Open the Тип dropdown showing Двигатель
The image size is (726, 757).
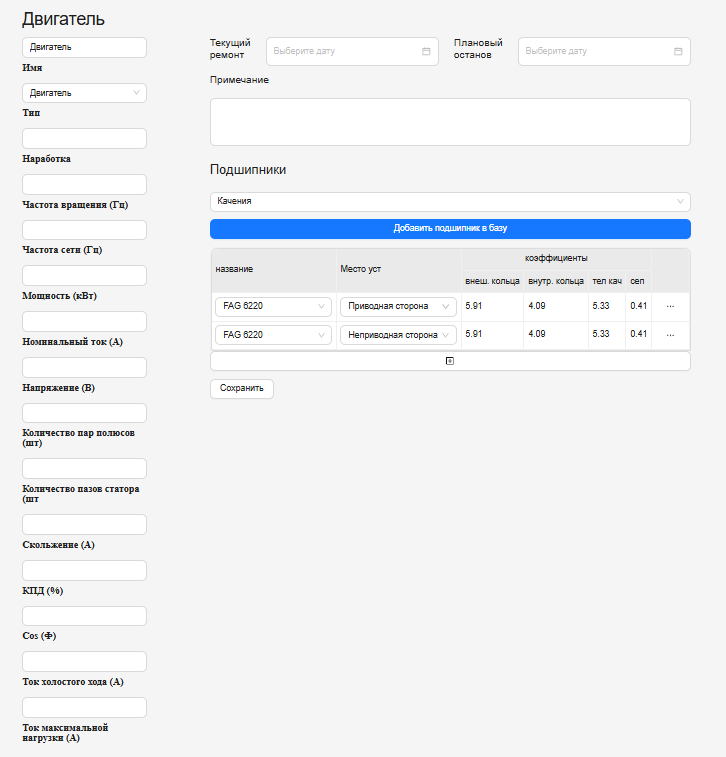click(84, 93)
